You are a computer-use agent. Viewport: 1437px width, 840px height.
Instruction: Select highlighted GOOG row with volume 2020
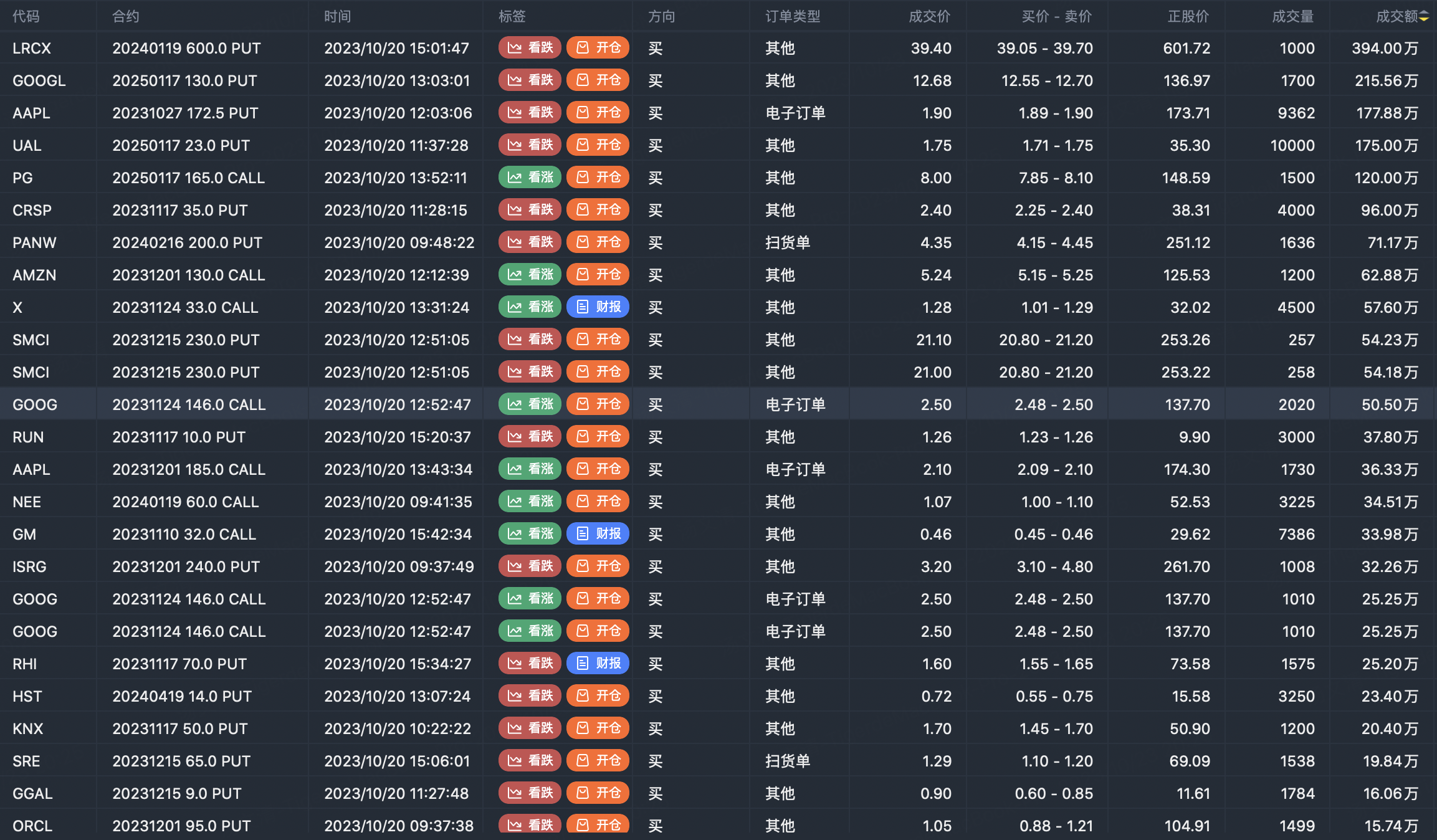pos(718,404)
